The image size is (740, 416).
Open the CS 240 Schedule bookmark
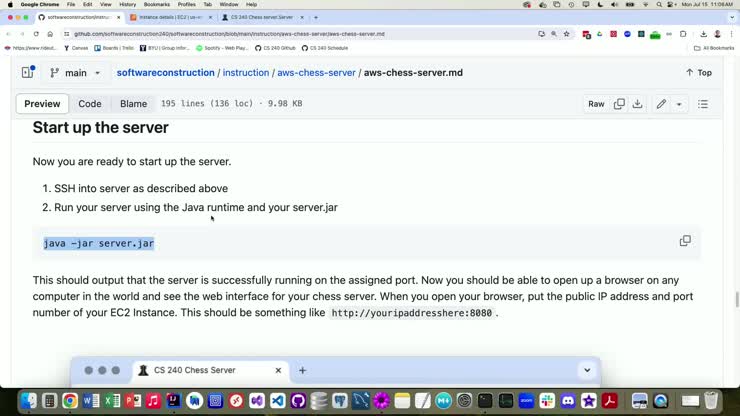click(x=325, y=48)
